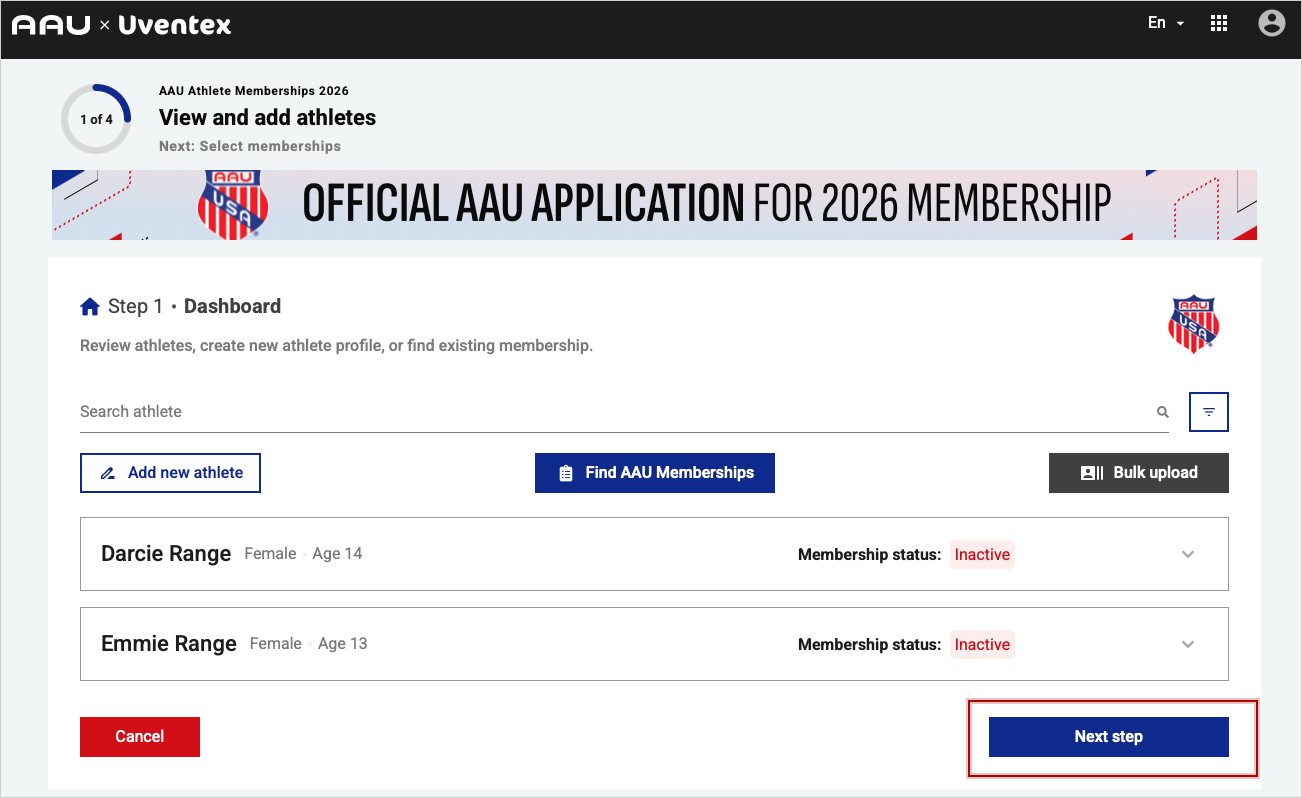Click the home icon beside Step 1
Image resolution: width=1302 pixels, height=798 pixels.
click(90, 307)
